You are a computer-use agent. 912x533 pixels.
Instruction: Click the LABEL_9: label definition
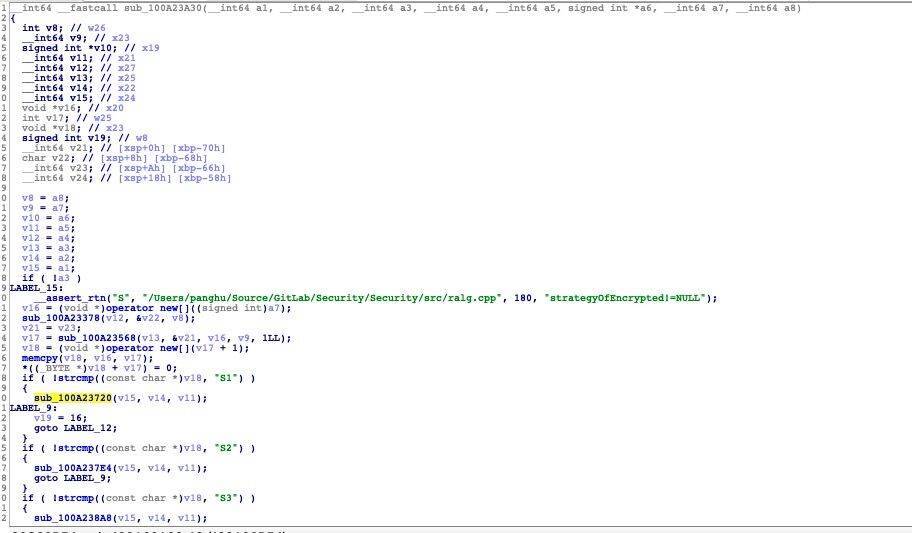33,408
